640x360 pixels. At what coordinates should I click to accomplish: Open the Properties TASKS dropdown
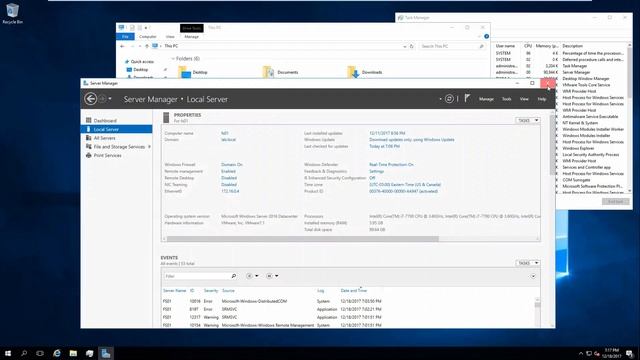528,120
